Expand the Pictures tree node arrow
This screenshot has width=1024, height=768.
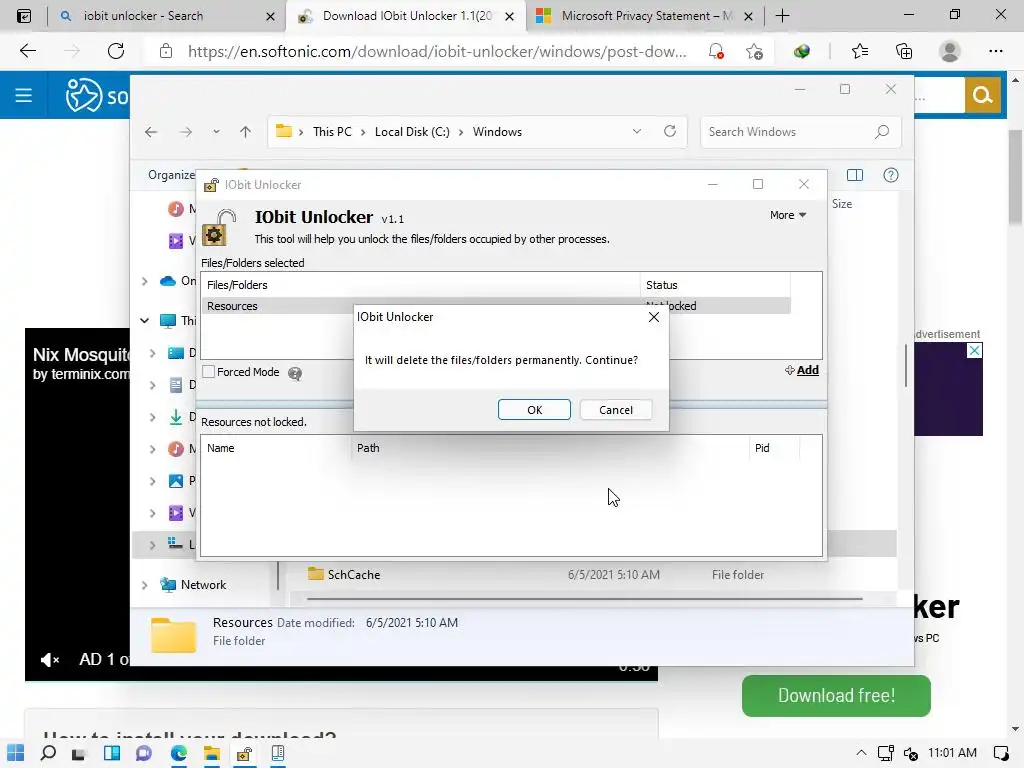[x=152, y=481]
